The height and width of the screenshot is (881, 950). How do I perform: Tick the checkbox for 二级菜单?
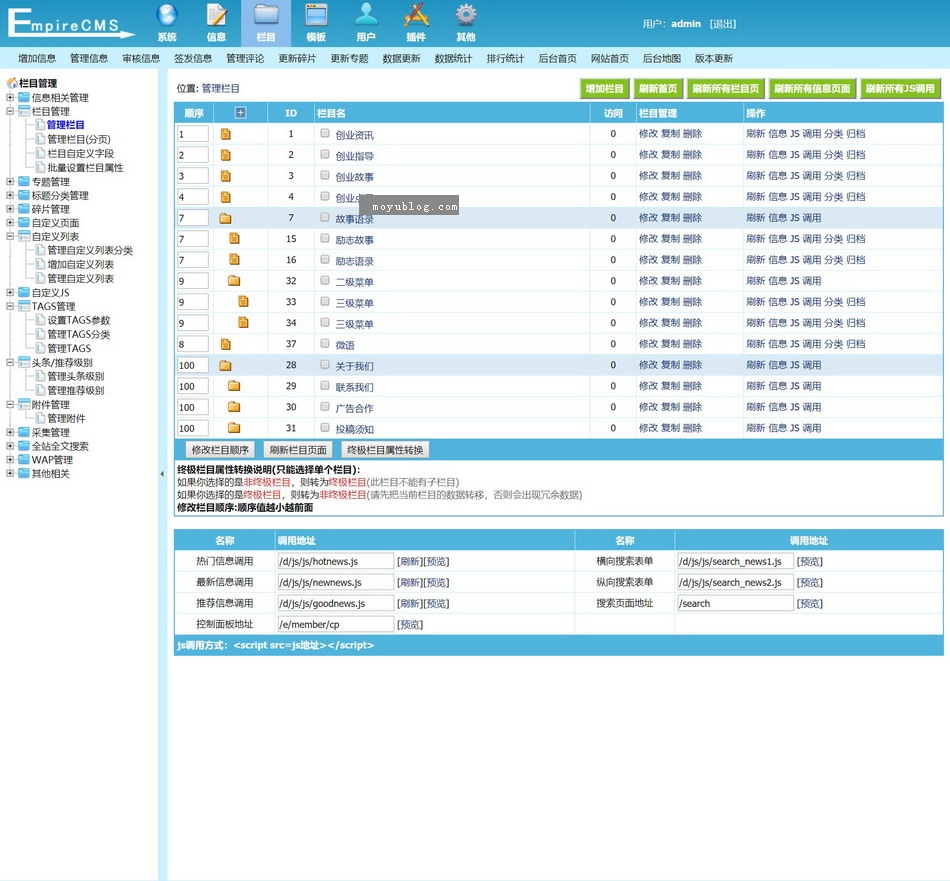click(x=325, y=281)
